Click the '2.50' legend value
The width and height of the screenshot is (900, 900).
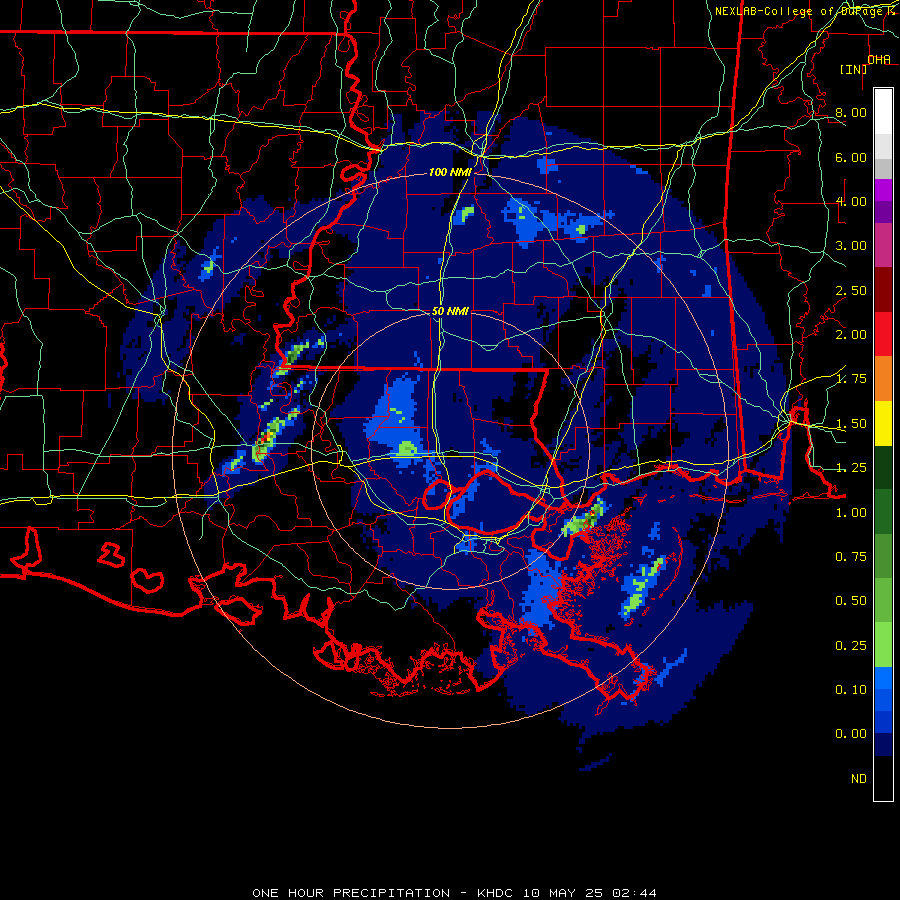click(x=851, y=290)
